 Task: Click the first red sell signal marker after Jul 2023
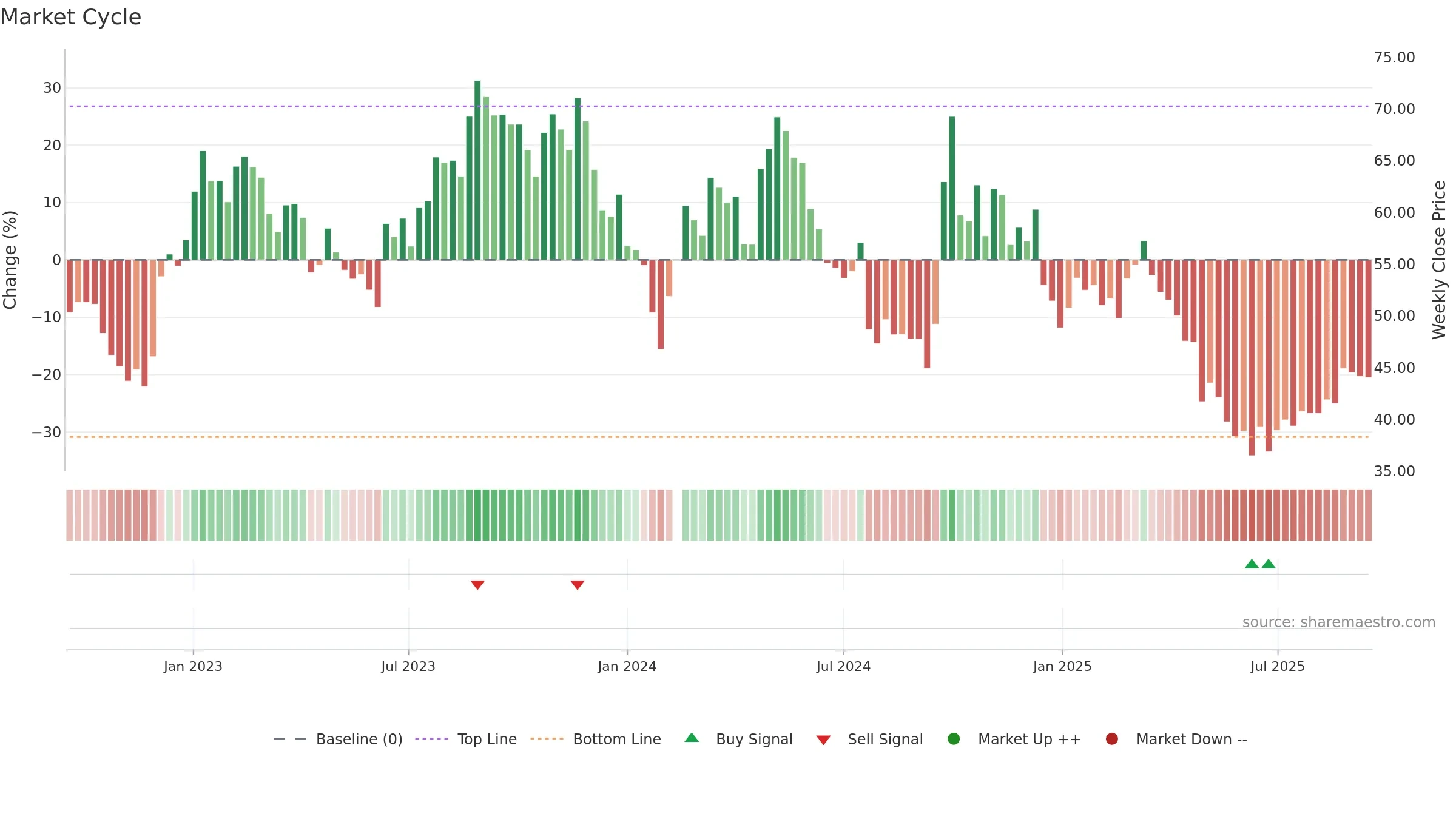[x=477, y=585]
